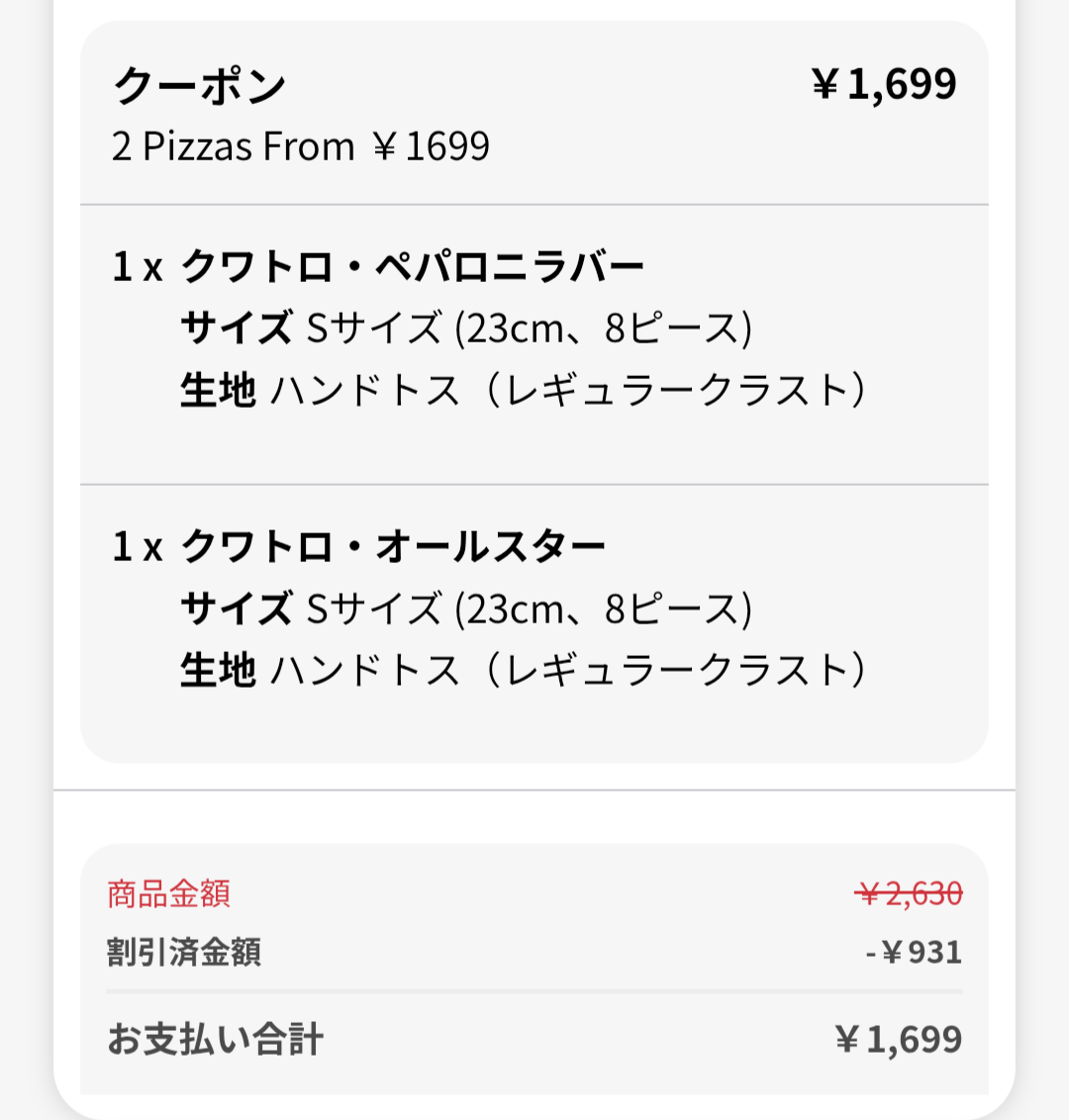Select the クワトロ・オールスター item name

click(x=393, y=546)
